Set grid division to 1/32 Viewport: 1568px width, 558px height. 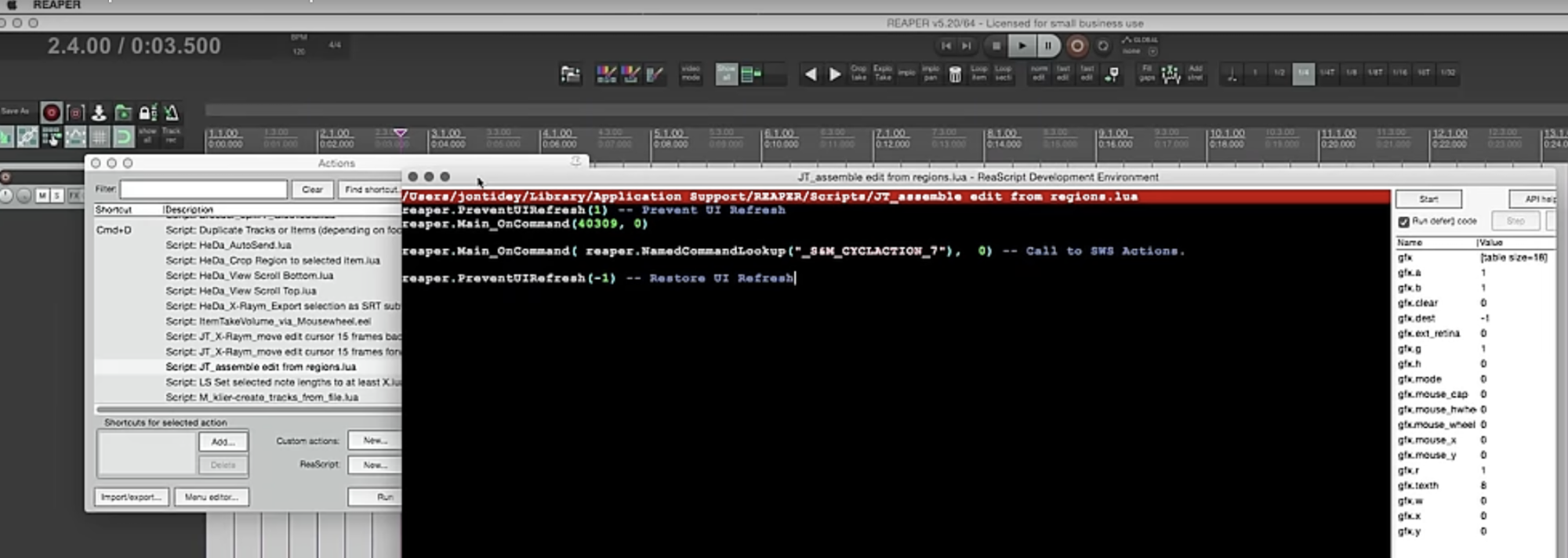1448,74
